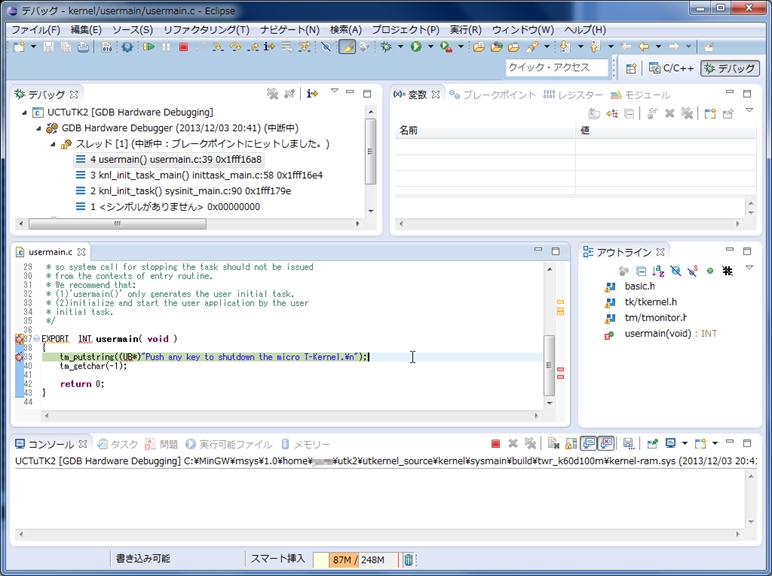
Task: Toggle Skip All Breakpoints in toolbar
Action: tap(325, 47)
